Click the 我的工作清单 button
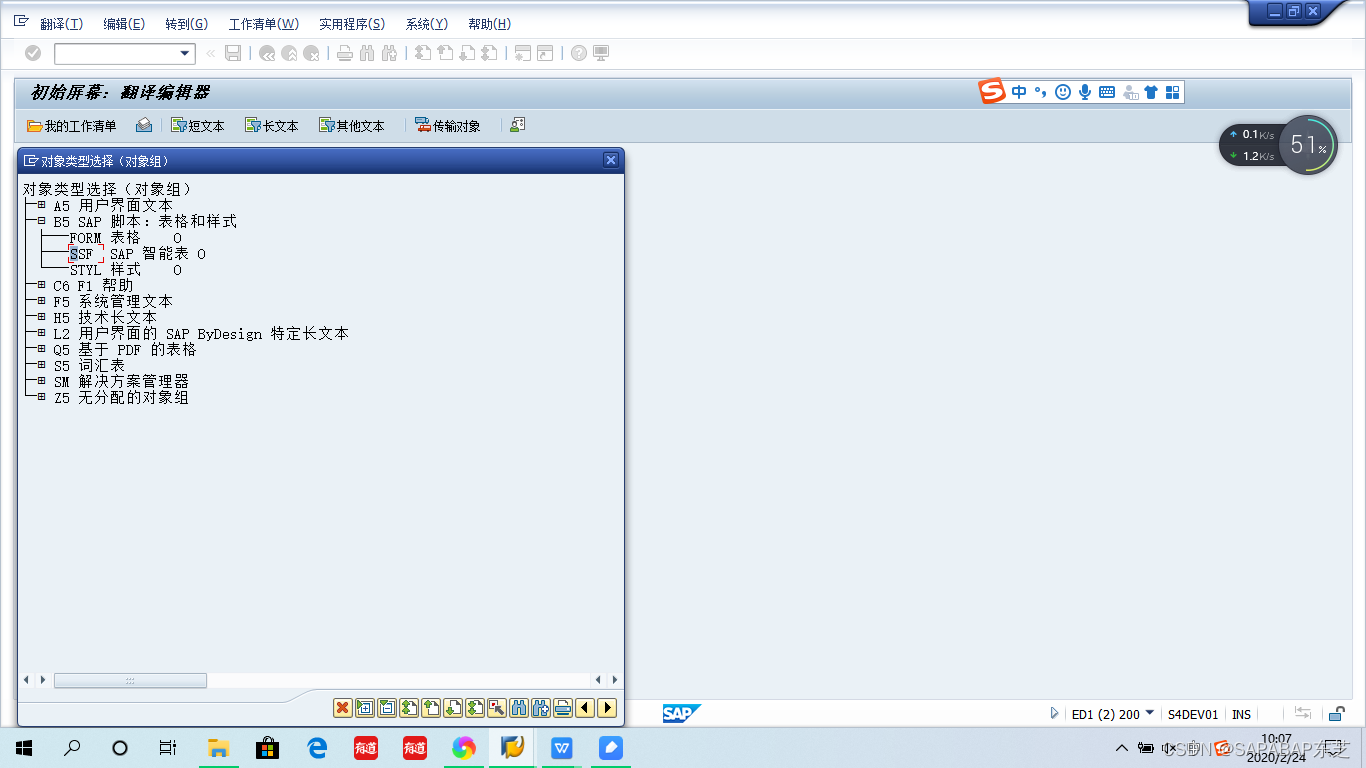Image resolution: width=1366 pixels, height=768 pixels. coord(72,126)
